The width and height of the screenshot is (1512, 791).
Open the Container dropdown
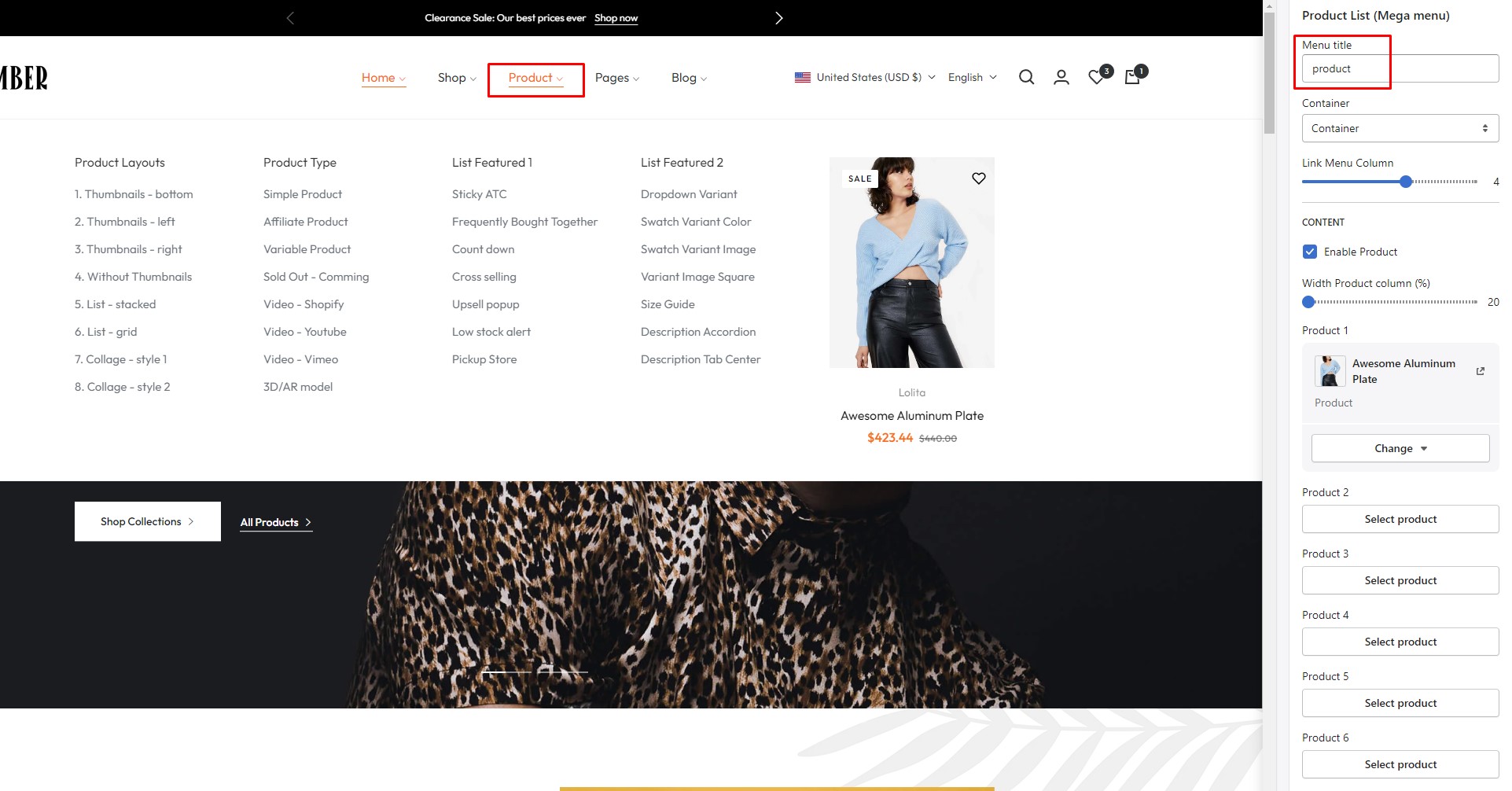1400,128
